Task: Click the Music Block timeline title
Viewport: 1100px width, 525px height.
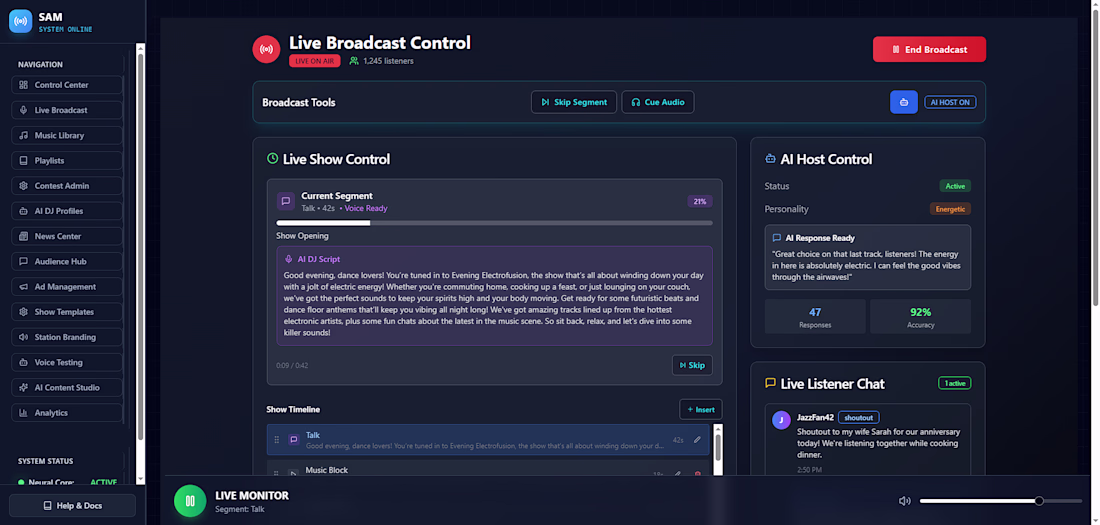Action: pos(326,470)
